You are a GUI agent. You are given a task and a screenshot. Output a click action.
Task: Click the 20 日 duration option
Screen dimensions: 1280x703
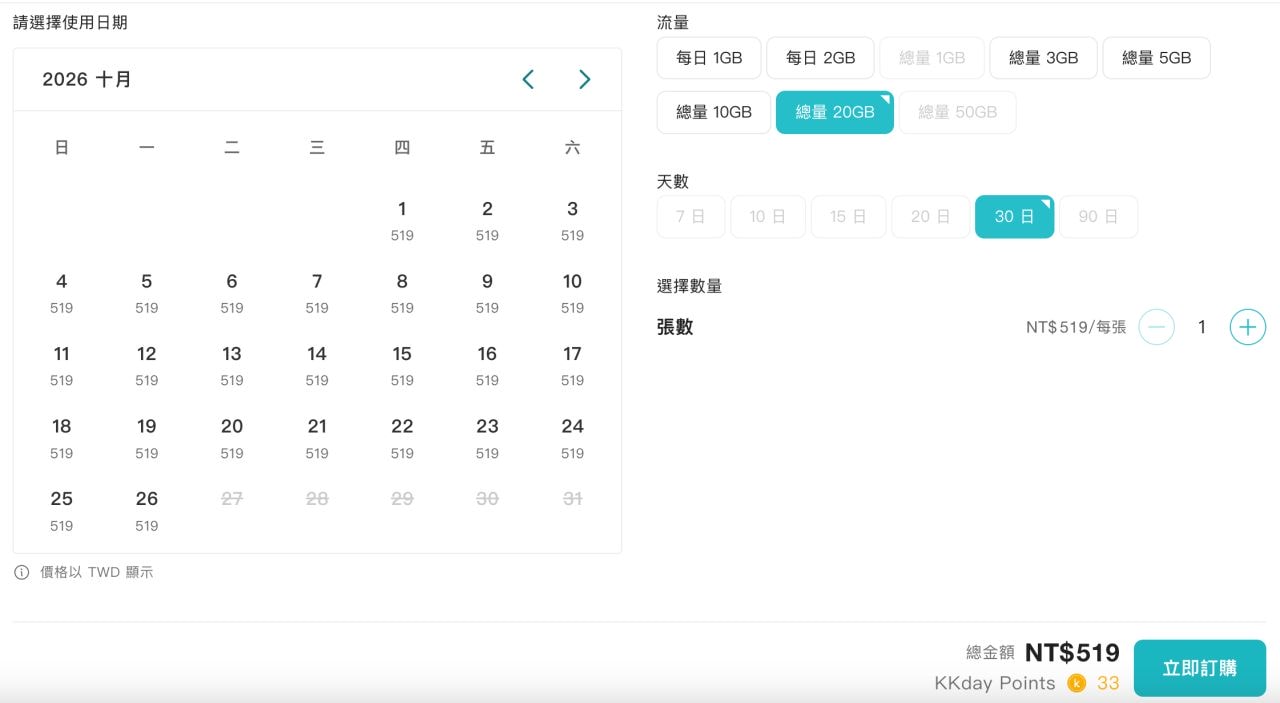point(930,217)
